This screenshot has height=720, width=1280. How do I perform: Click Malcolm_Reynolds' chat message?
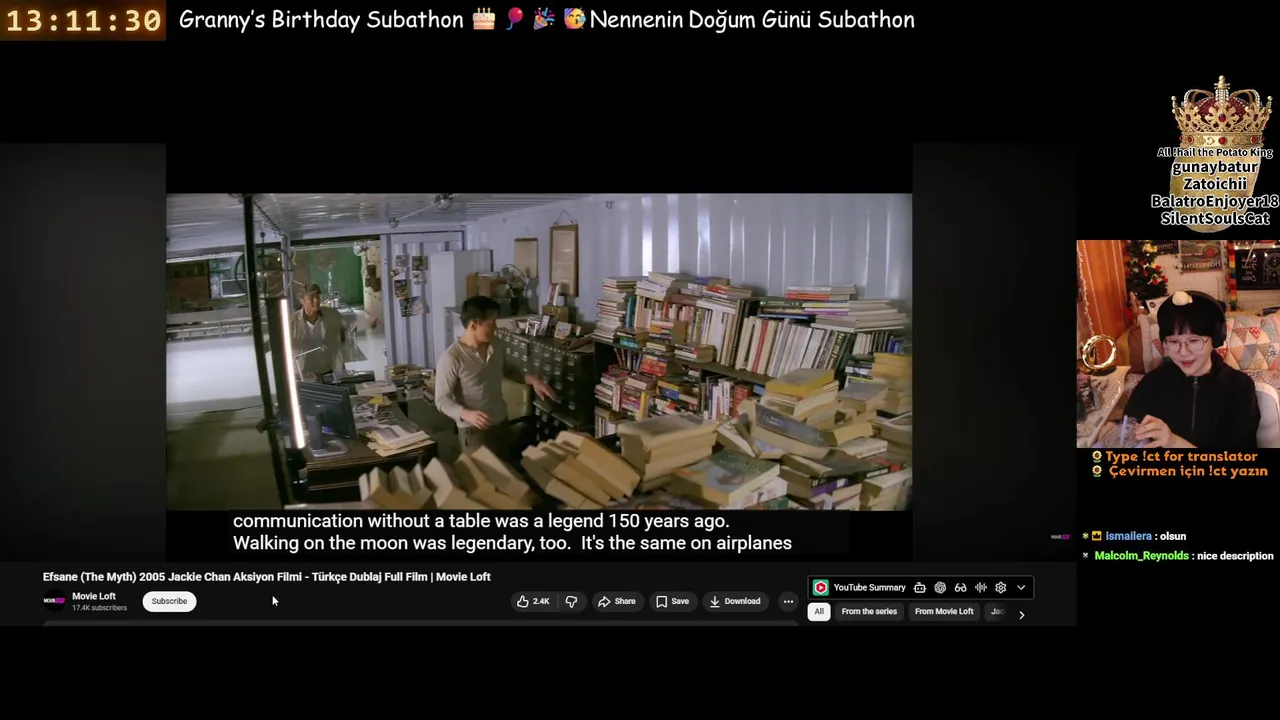tap(1178, 556)
